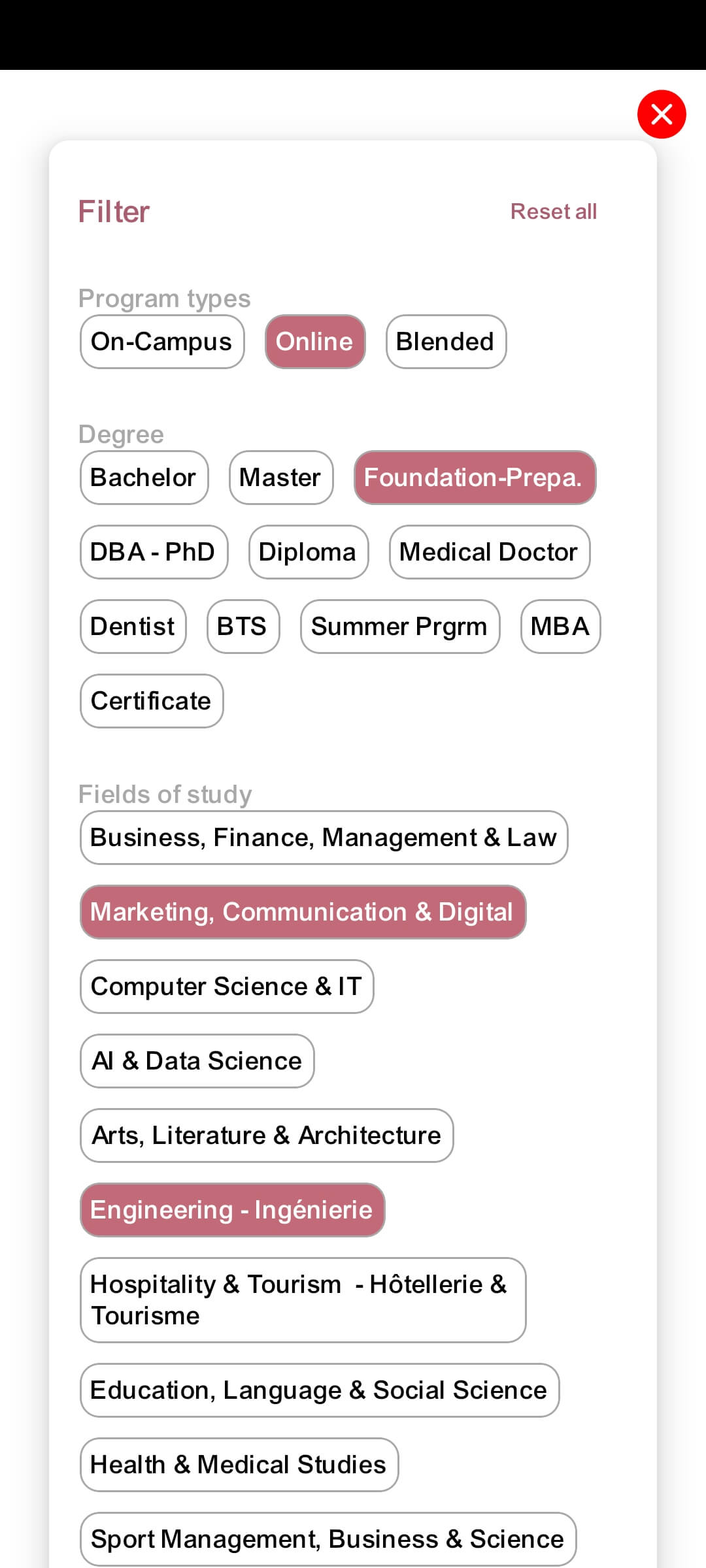Choose Blended program type

coord(445,342)
